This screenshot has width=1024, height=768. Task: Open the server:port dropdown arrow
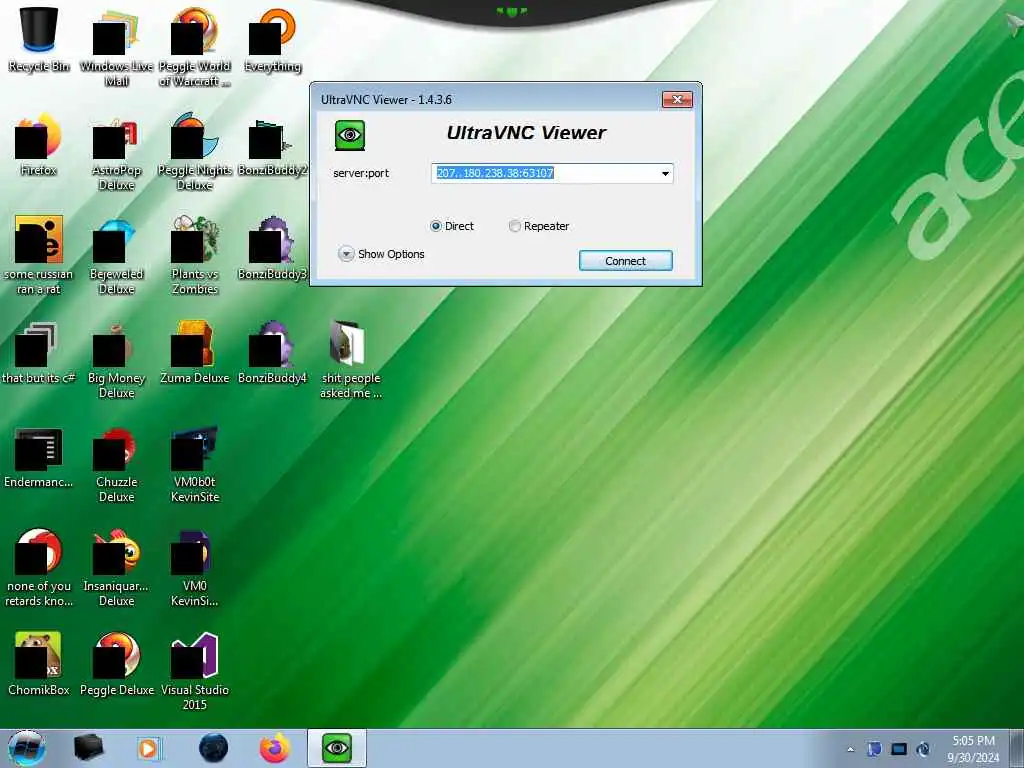point(665,174)
